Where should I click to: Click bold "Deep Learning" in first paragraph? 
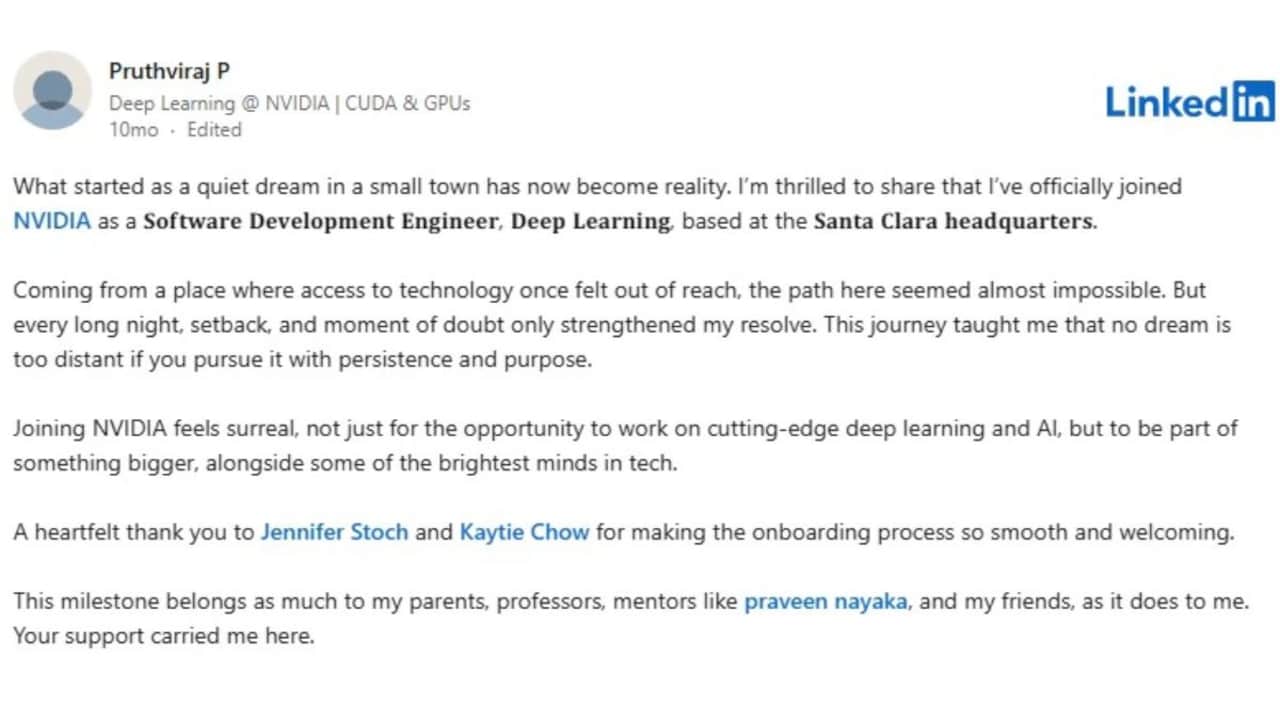tap(590, 222)
